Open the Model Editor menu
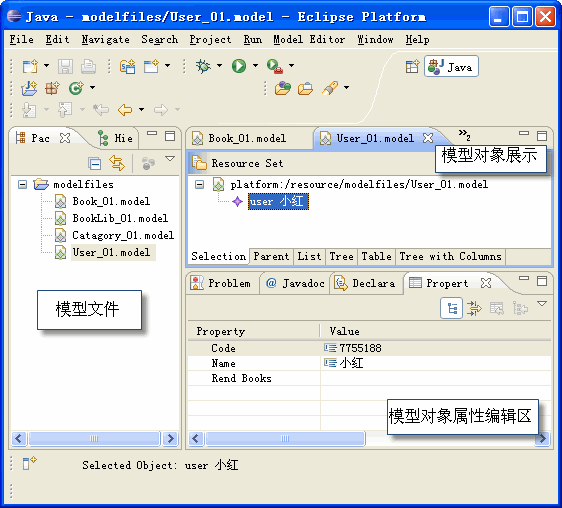Image resolution: width=562 pixels, height=508 pixels. tap(309, 39)
